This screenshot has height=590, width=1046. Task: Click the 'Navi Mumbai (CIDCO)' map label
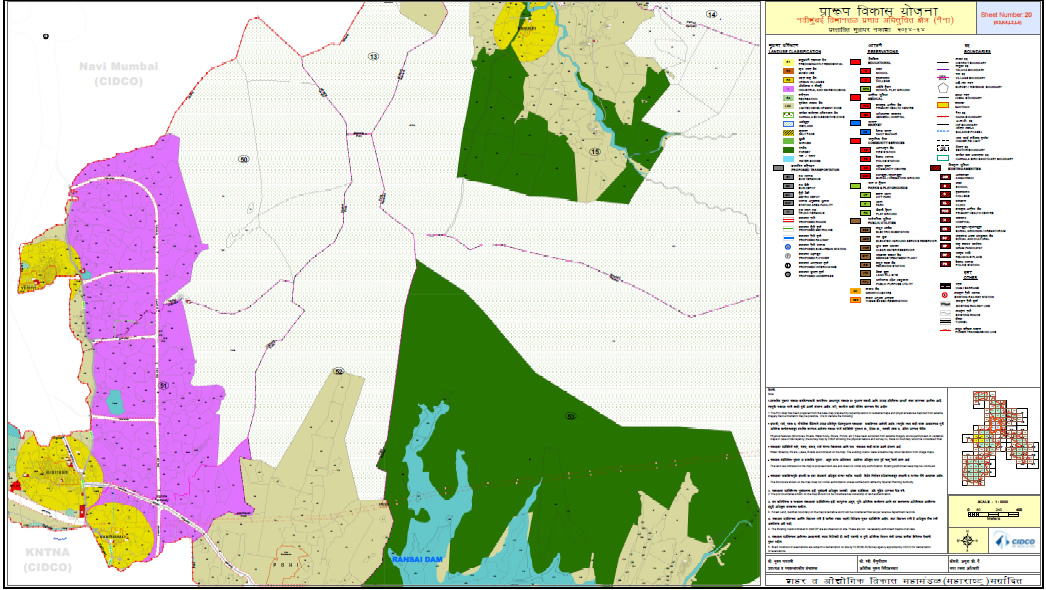tap(119, 73)
